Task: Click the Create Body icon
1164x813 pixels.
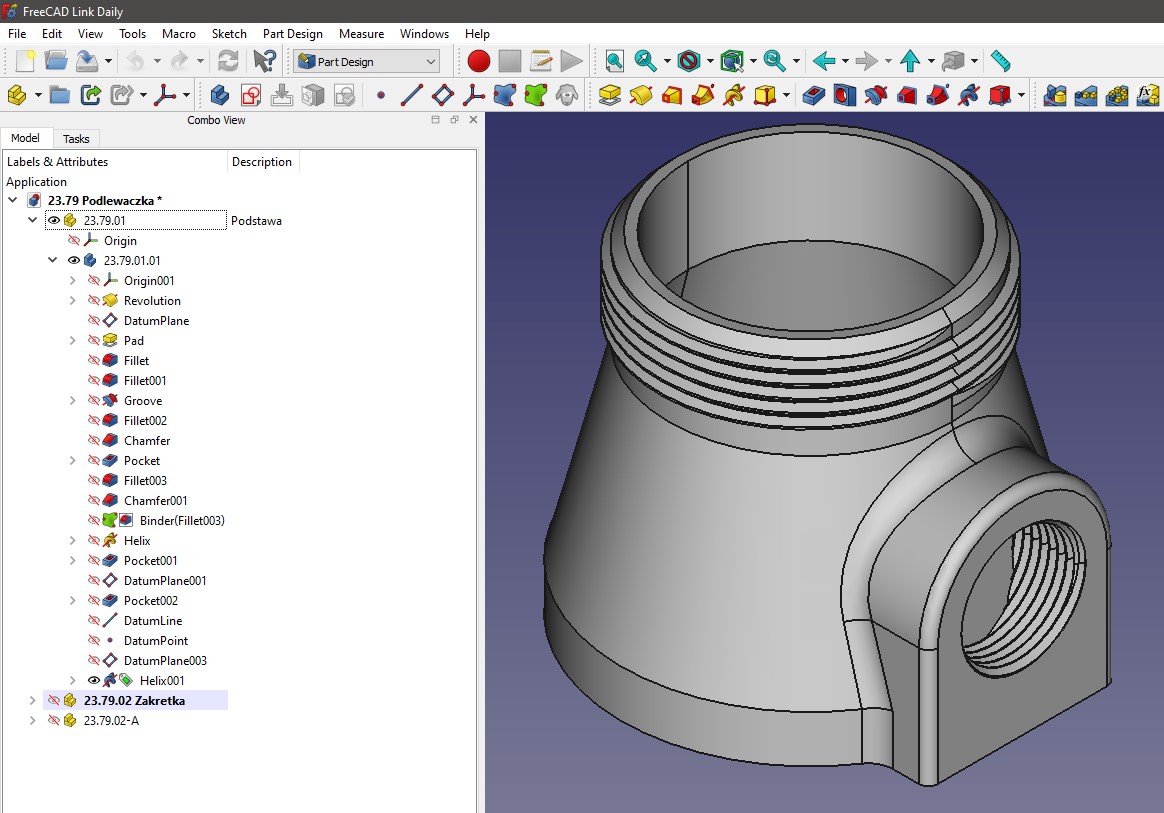Action: pyautogui.click(x=220, y=95)
